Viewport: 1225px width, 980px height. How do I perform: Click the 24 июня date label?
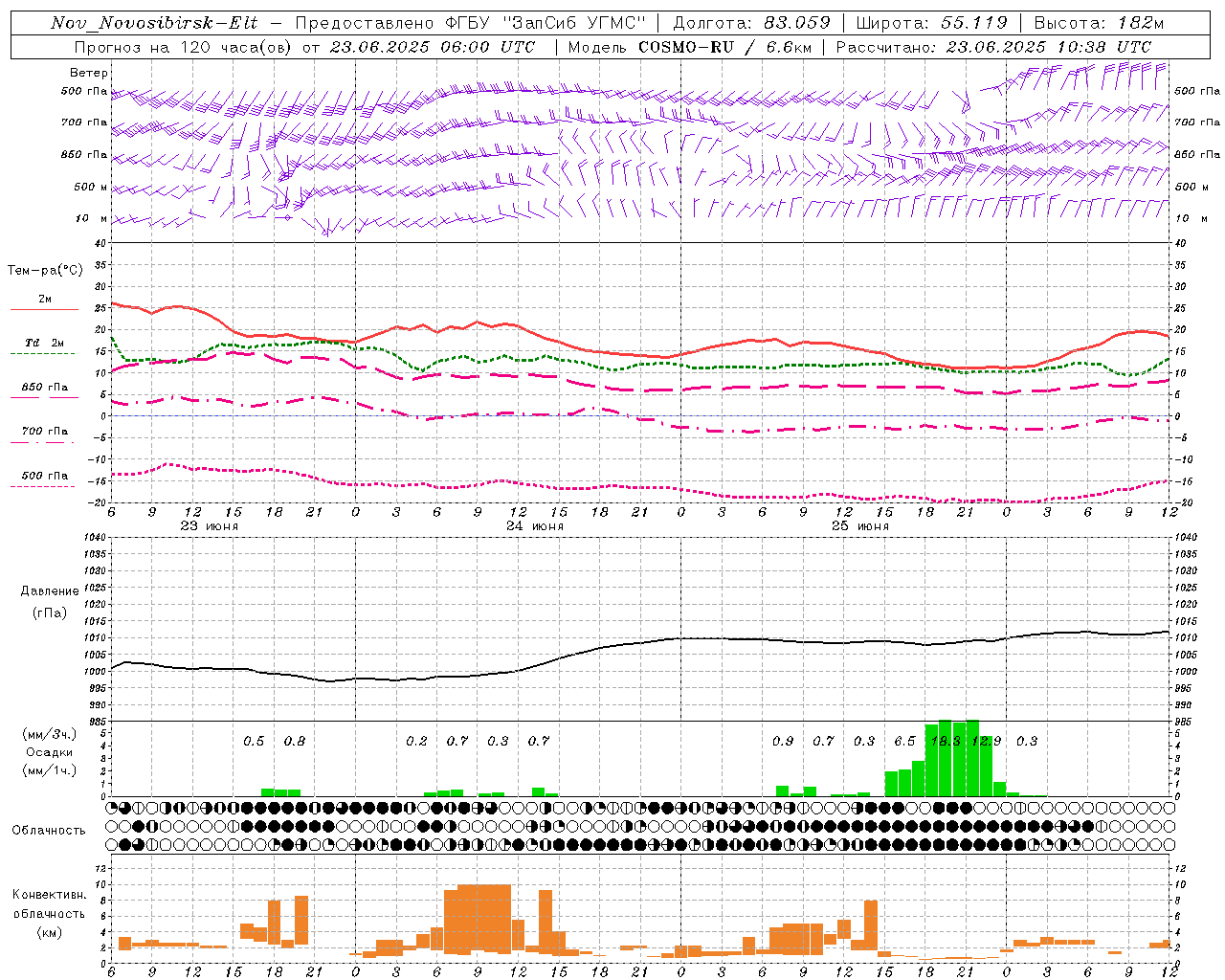pos(535,526)
